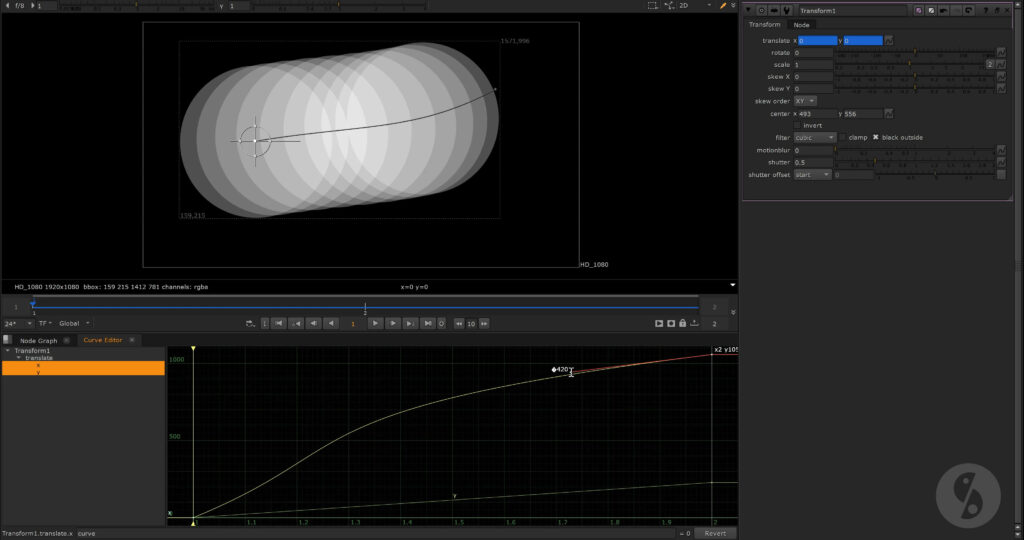Click the purple node color icon
Screen dimensions: 1024x540
(918, 10)
